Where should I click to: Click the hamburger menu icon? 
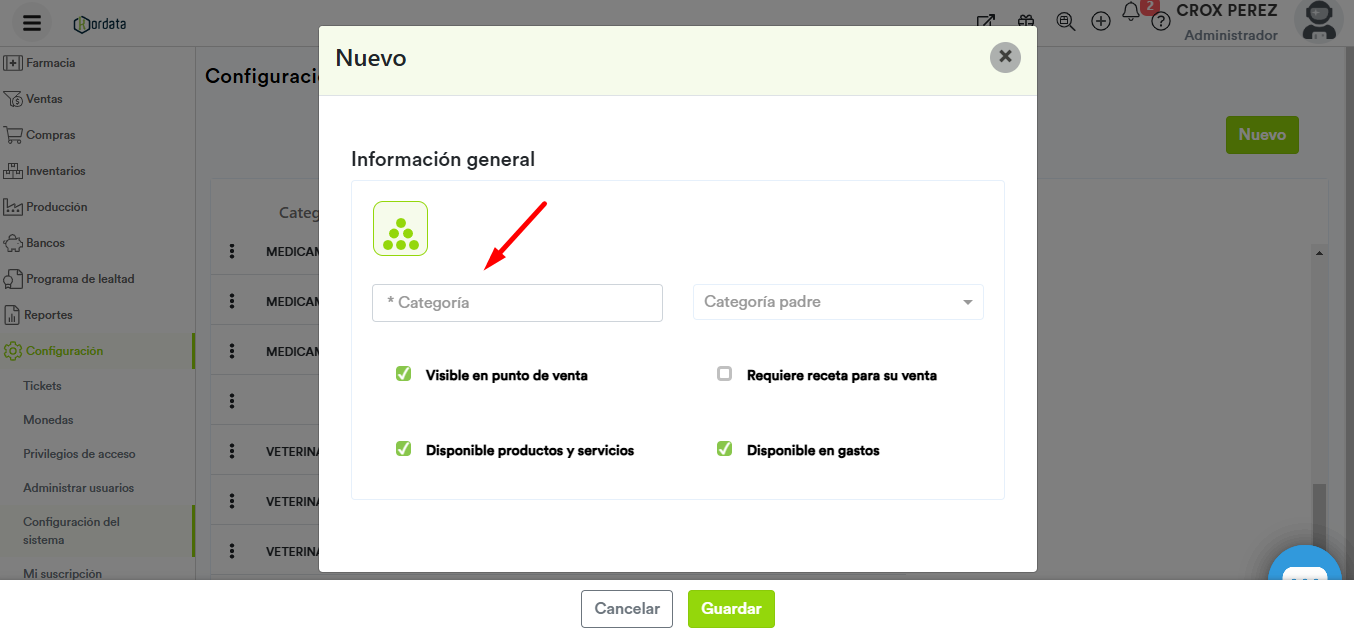(x=32, y=23)
